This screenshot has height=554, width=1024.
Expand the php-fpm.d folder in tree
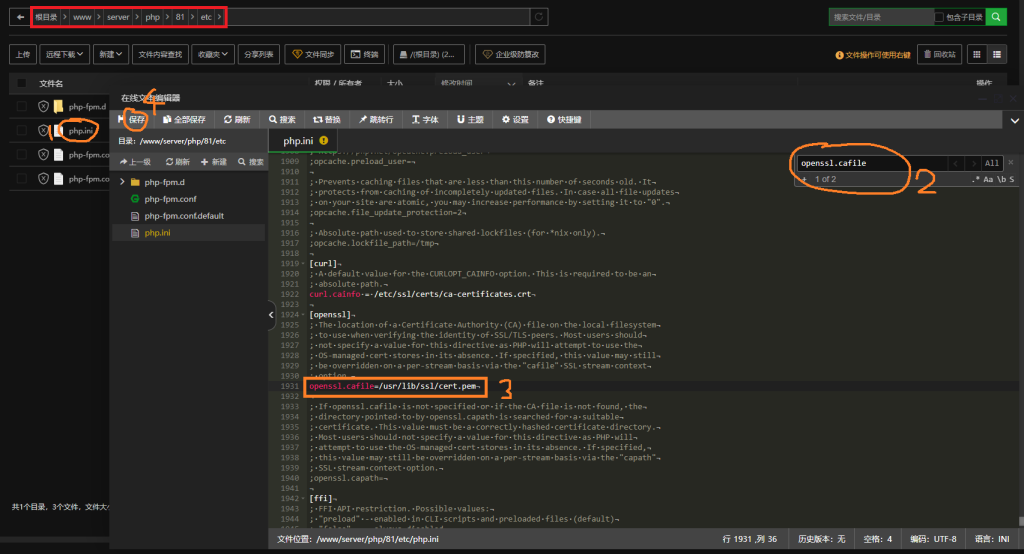pyautogui.click(x=122, y=182)
